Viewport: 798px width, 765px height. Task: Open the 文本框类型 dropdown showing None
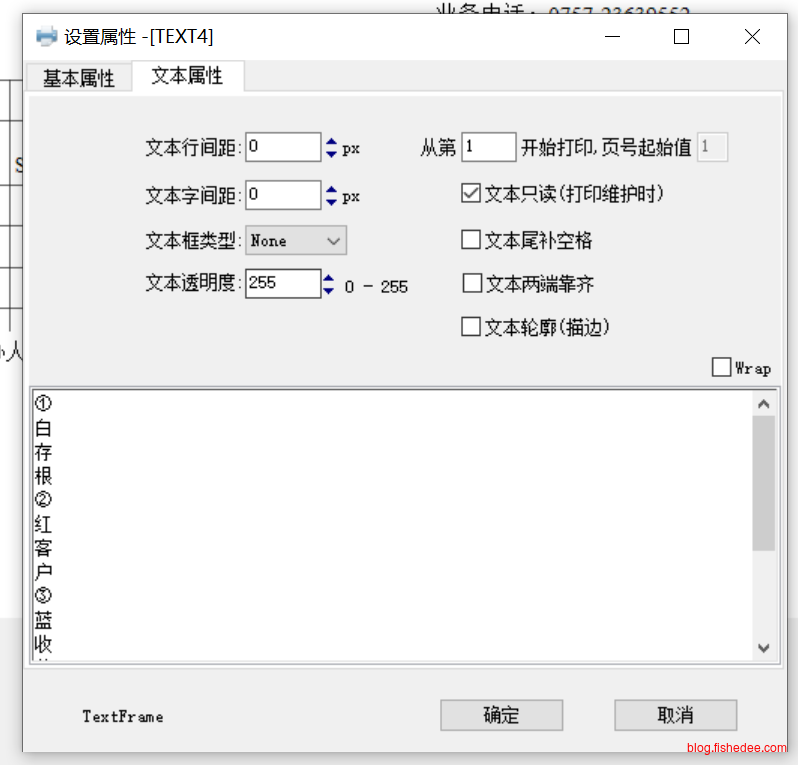[296, 241]
